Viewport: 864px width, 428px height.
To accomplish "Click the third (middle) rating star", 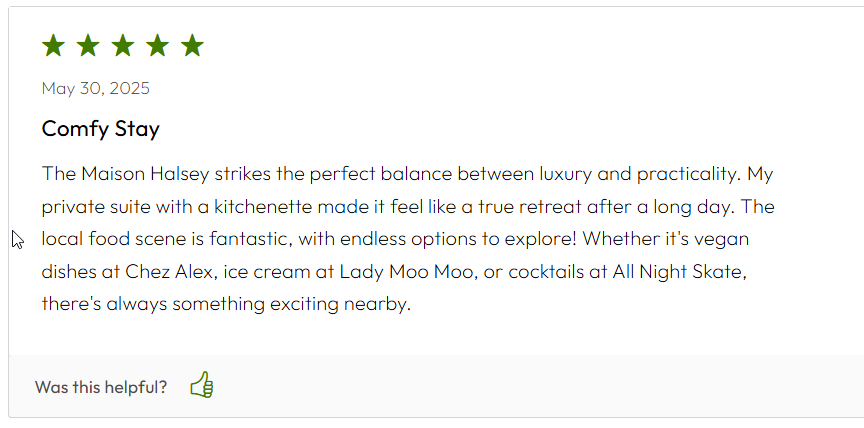I will click(123, 45).
